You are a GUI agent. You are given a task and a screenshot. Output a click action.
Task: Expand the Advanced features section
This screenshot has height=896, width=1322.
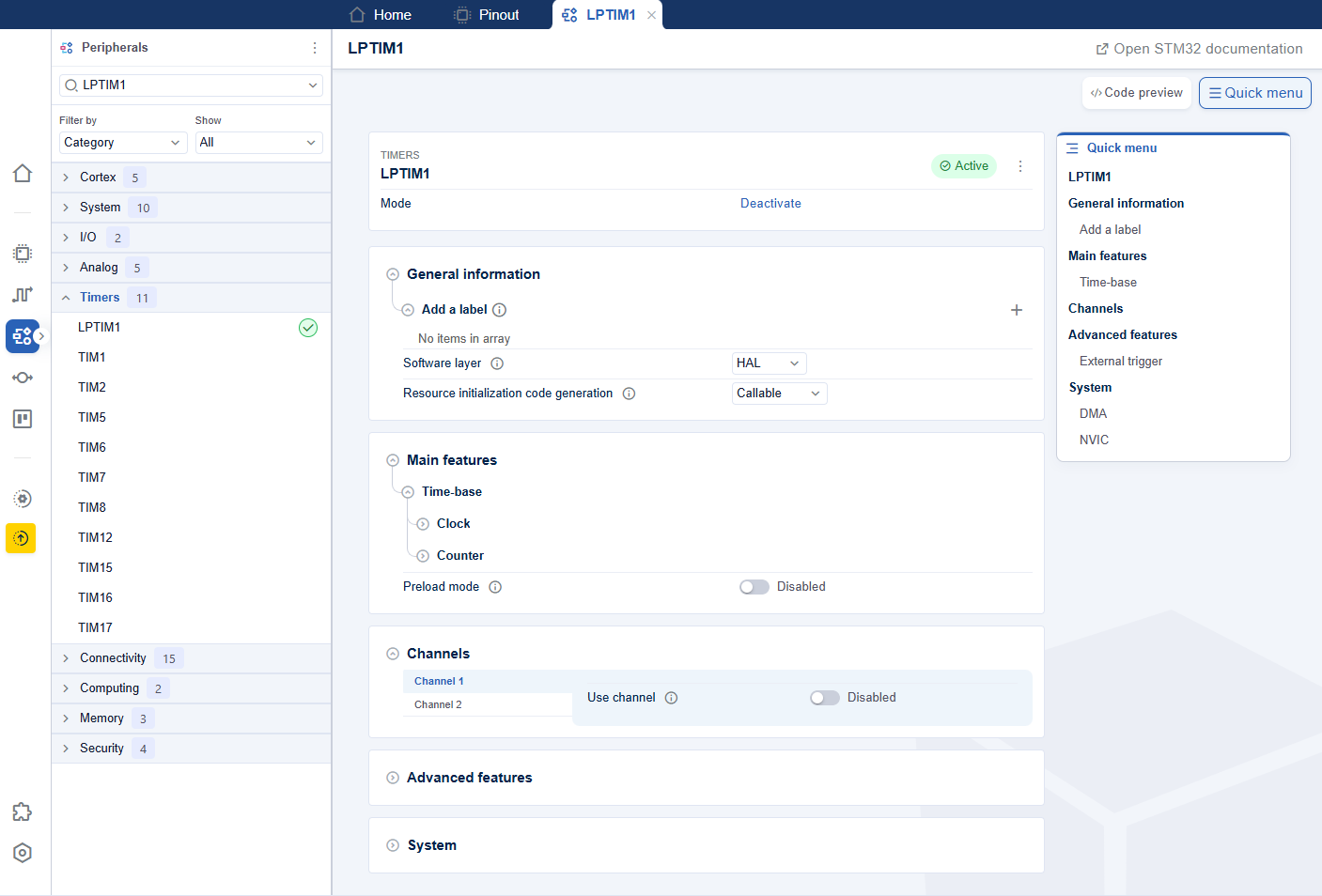393,778
